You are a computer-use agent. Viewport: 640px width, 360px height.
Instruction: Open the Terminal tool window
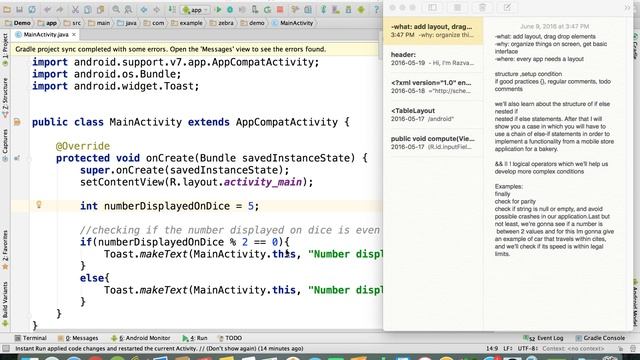click(31, 338)
